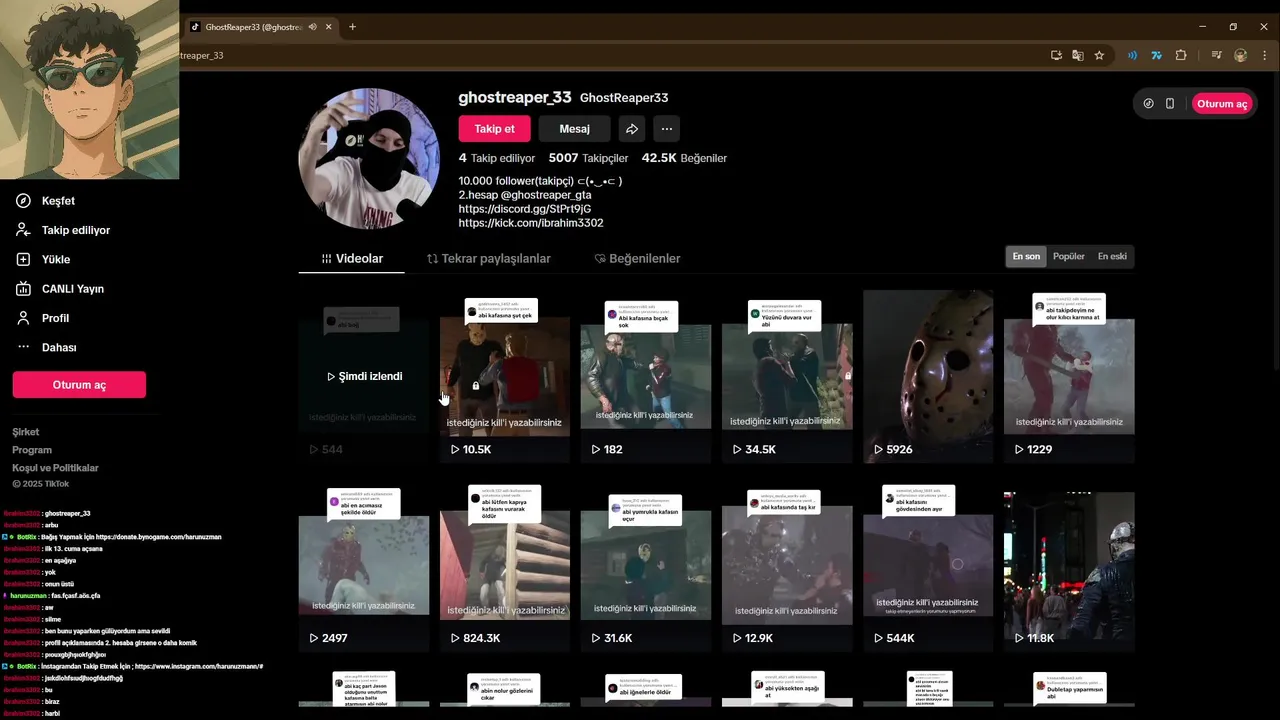Click the TikTok coin icon at top right
Screen dimensions: 1280x720
pyautogui.click(x=1148, y=104)
